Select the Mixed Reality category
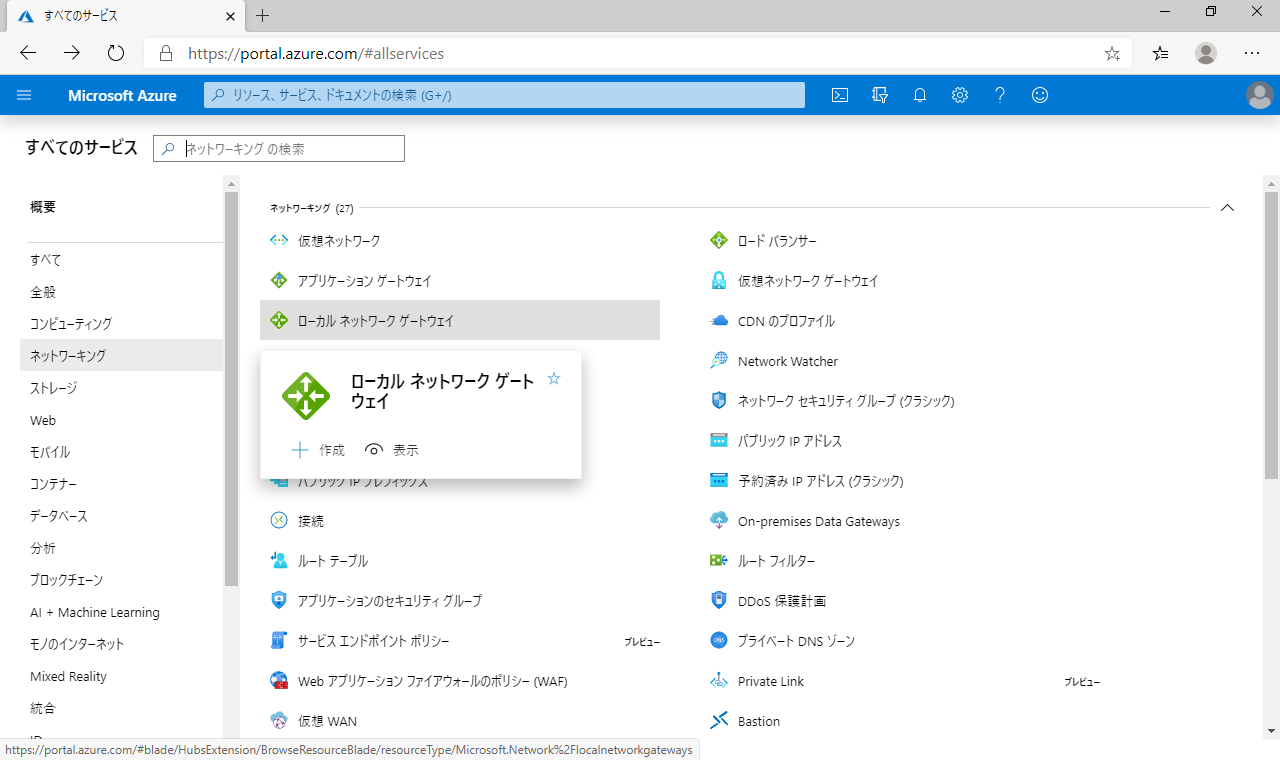This screenshot has height=760, width=1280. coord(68,676)
